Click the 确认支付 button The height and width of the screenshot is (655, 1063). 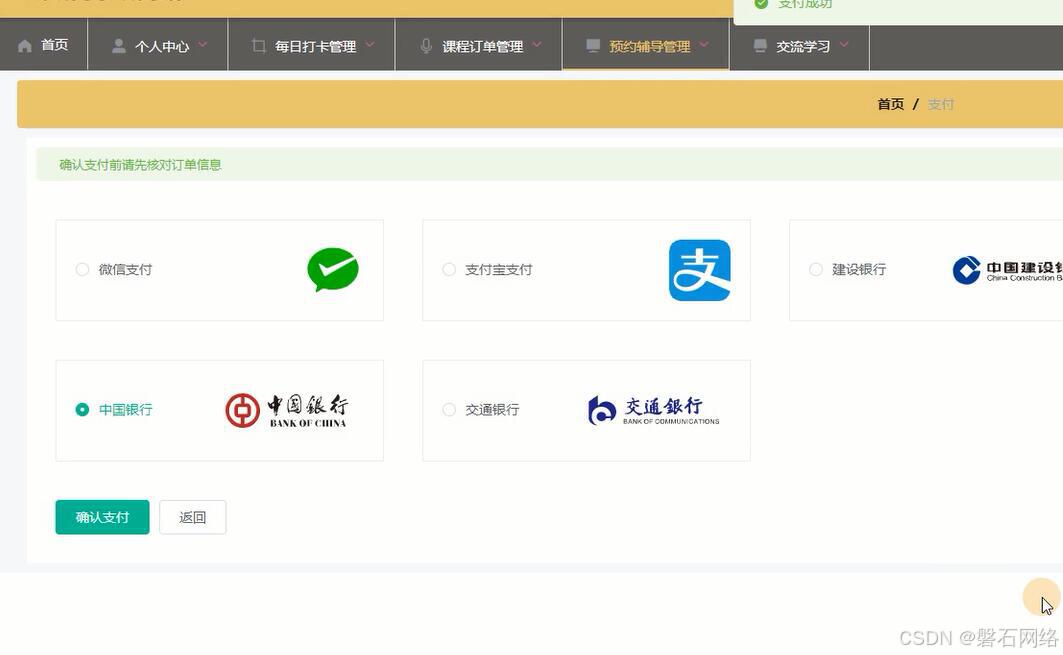click(102, 517)
